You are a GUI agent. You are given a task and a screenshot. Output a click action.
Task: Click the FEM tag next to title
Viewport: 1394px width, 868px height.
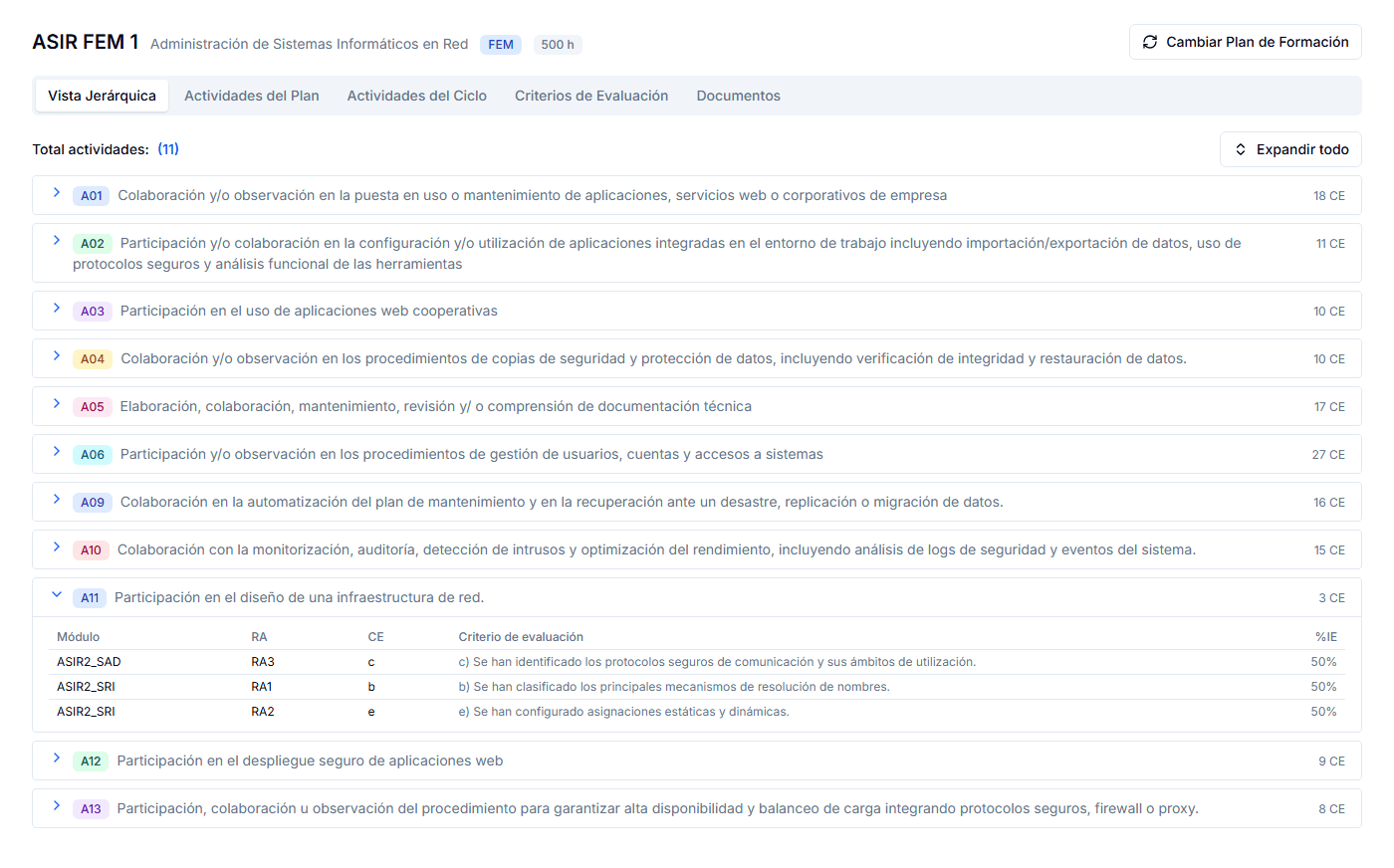coord(501,45)
